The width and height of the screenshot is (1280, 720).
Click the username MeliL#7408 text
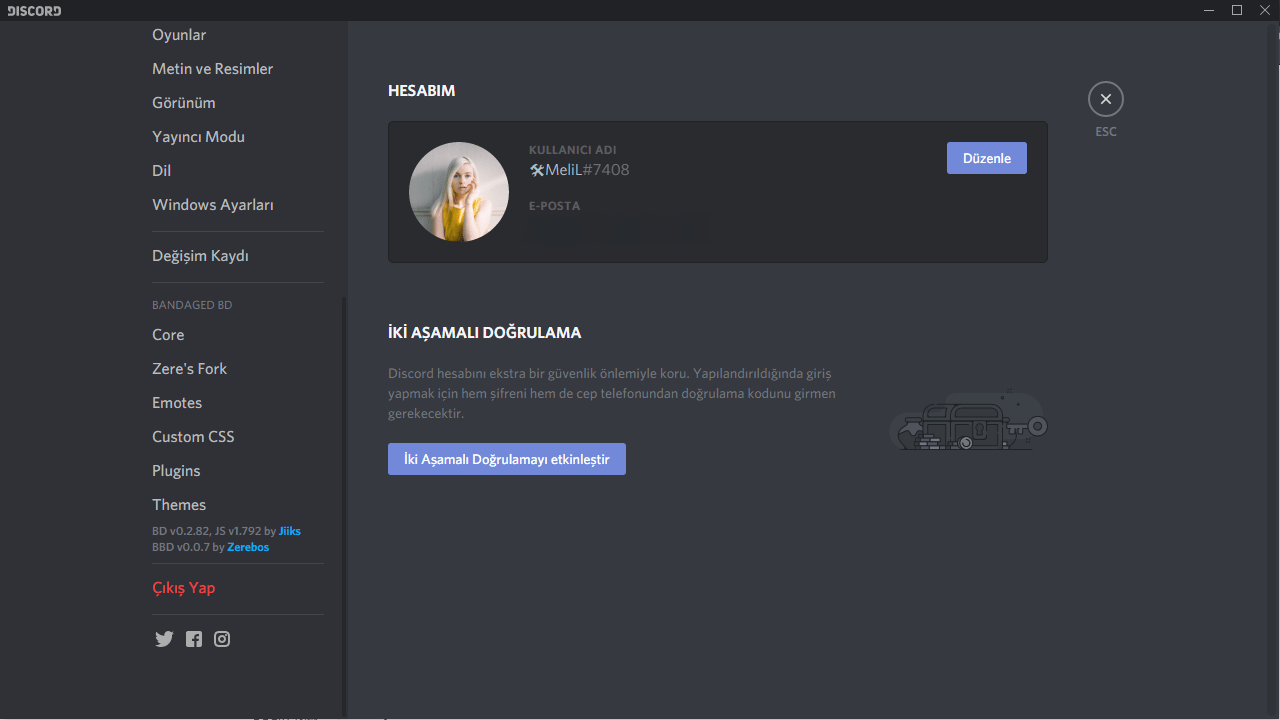coord(579,170)
